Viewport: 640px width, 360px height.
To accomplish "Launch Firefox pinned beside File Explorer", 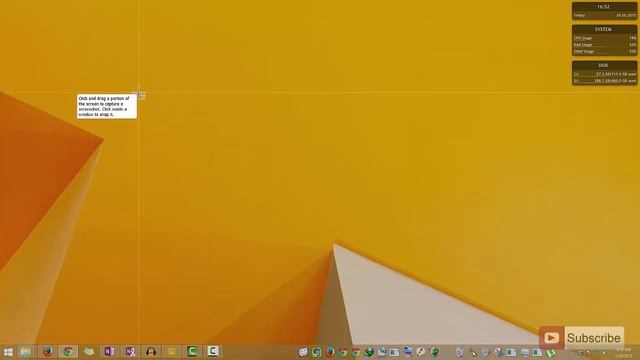I will (47, 351).
